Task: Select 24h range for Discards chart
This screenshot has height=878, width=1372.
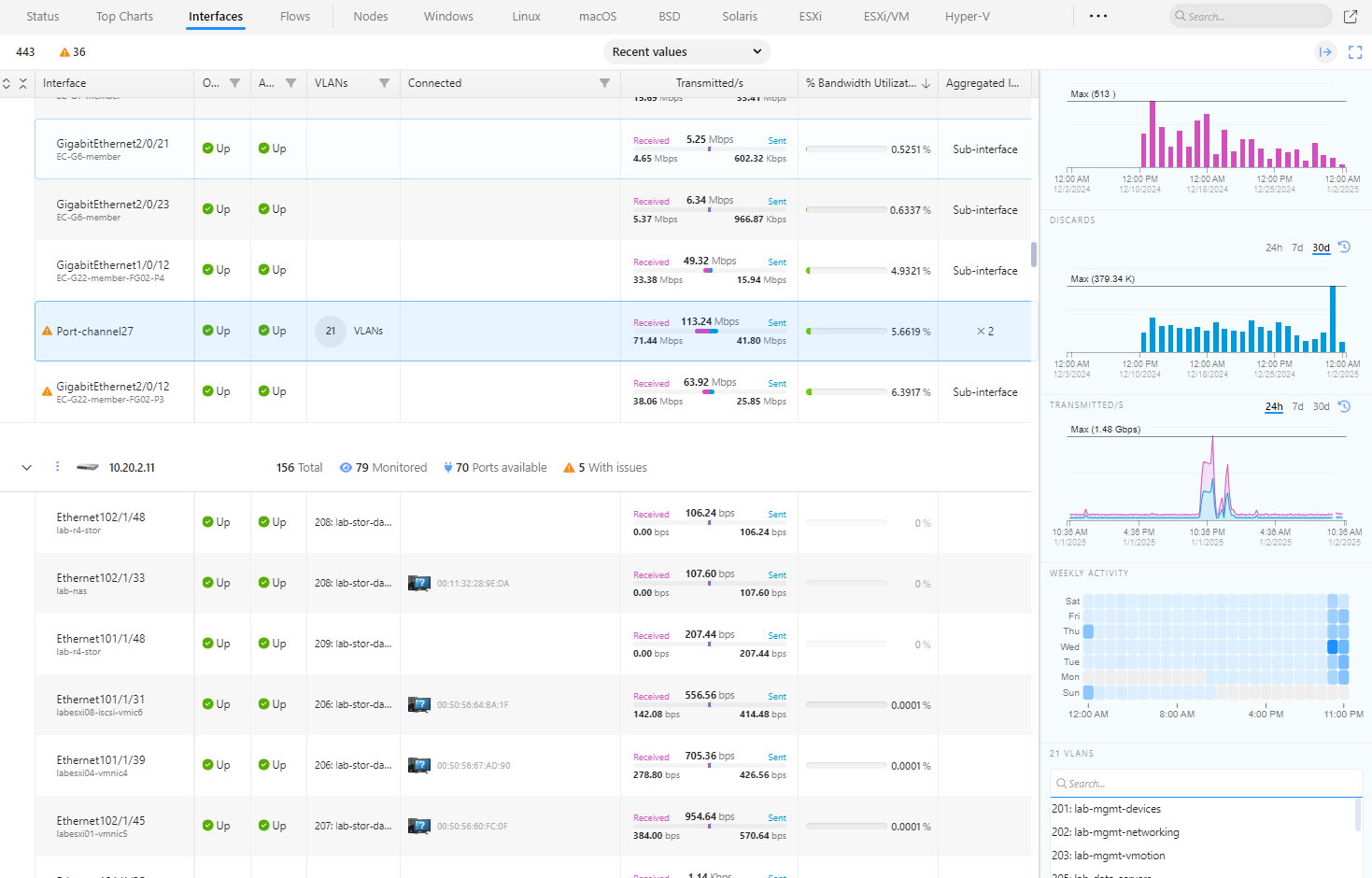Action: point(1273,248)
